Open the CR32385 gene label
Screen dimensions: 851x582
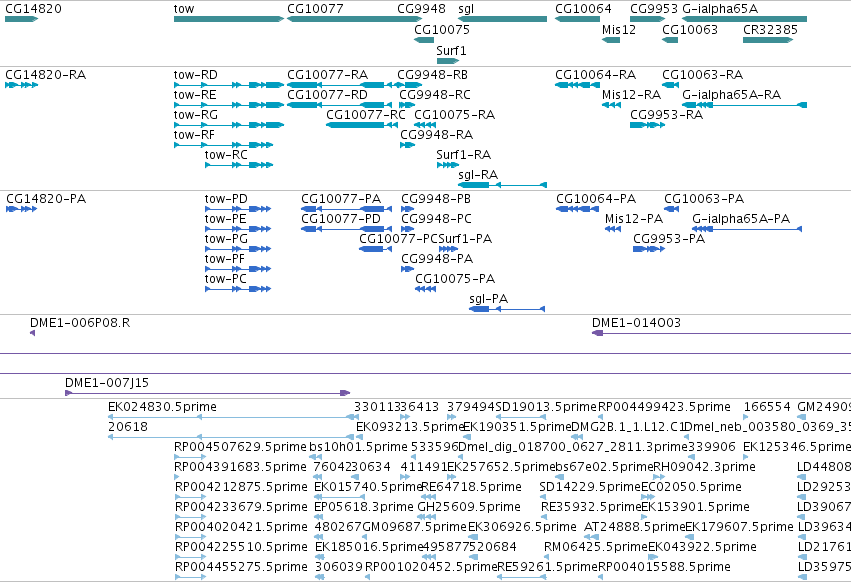coord(771,29)
